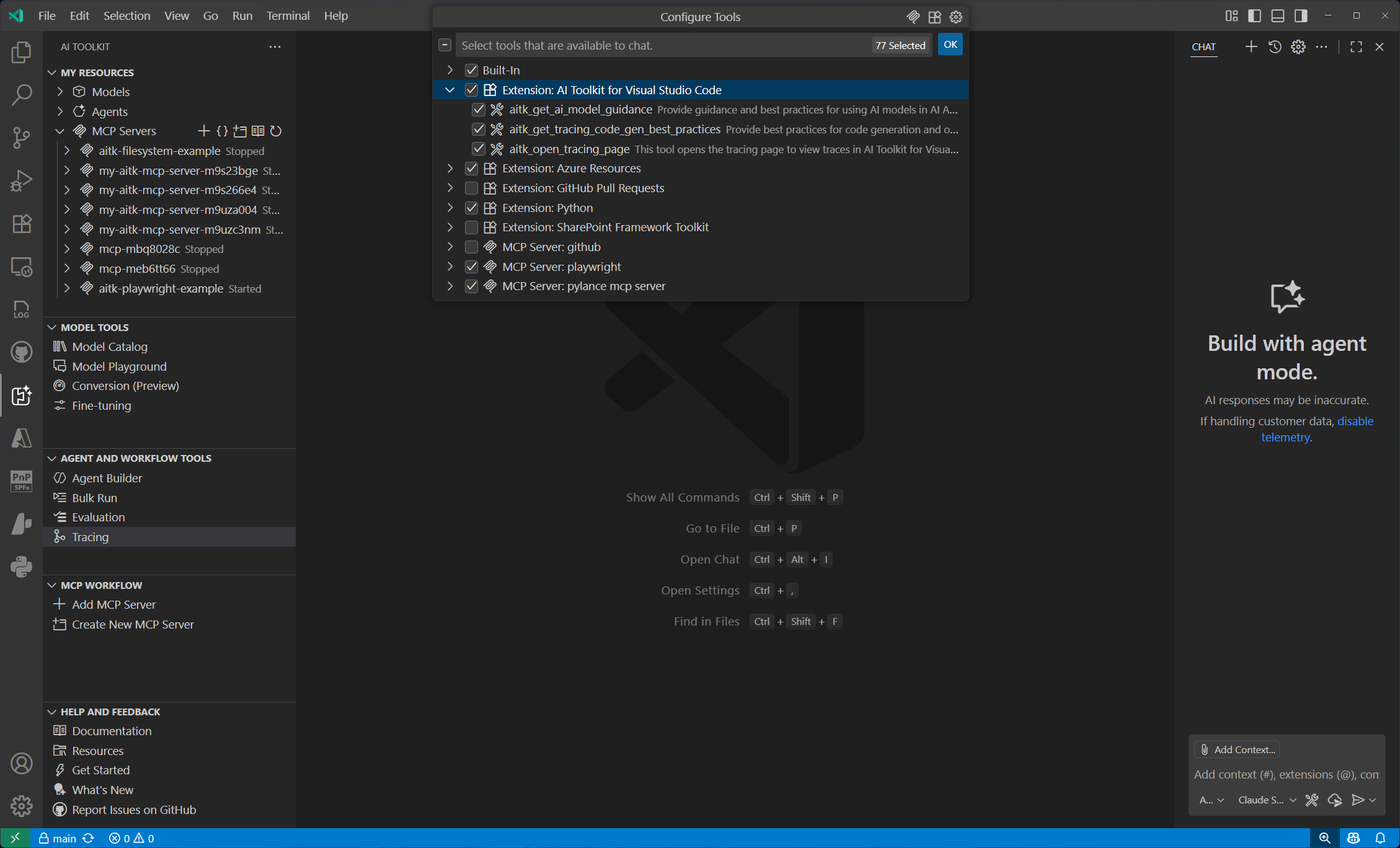Maximize the chat panel
The height and width of the screenshot is (848, 1400).
[1356, 46]
